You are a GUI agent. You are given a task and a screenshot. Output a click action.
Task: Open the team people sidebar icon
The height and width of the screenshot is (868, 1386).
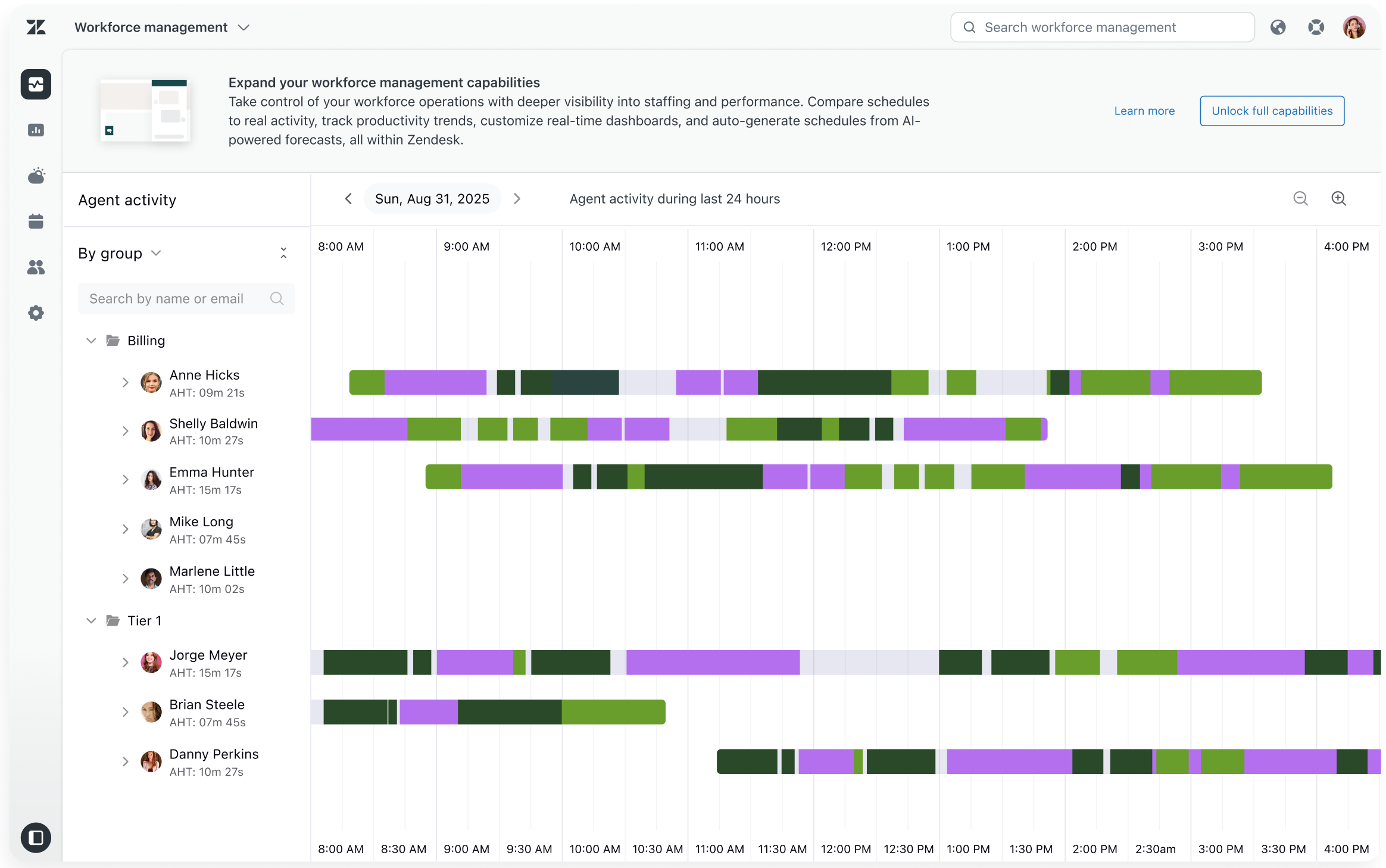pyautogui.click(x=36, y=267)
